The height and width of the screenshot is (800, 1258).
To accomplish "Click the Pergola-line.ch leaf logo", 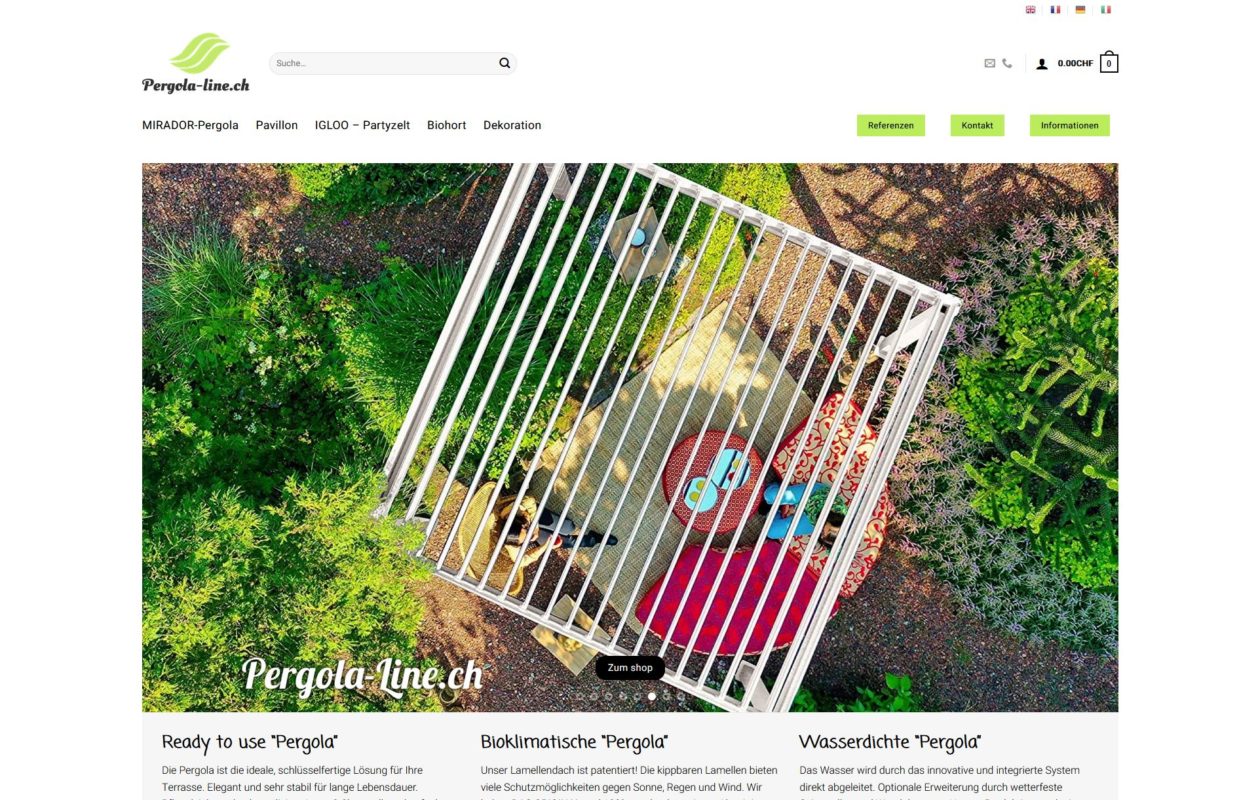I will click(196, 63).
